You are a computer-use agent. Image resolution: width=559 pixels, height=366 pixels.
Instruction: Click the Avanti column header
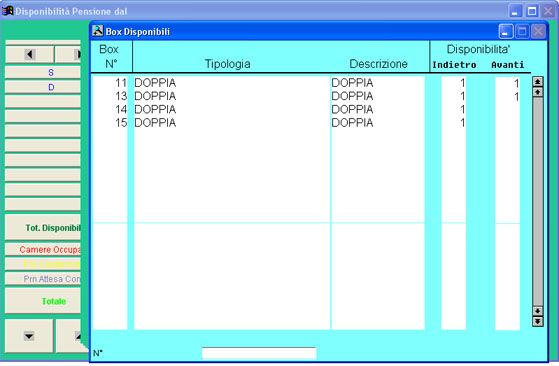point(508,65)
